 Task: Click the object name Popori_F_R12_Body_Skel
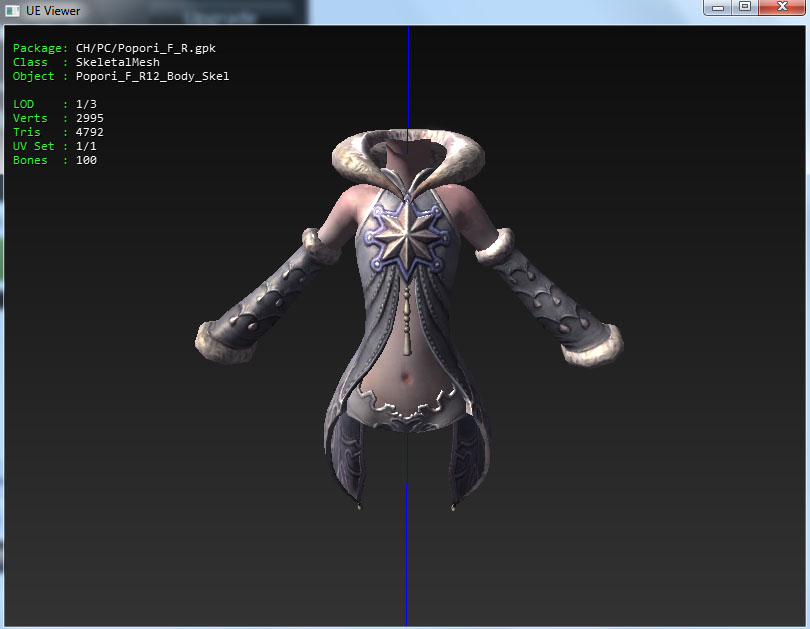click(152, 76)
